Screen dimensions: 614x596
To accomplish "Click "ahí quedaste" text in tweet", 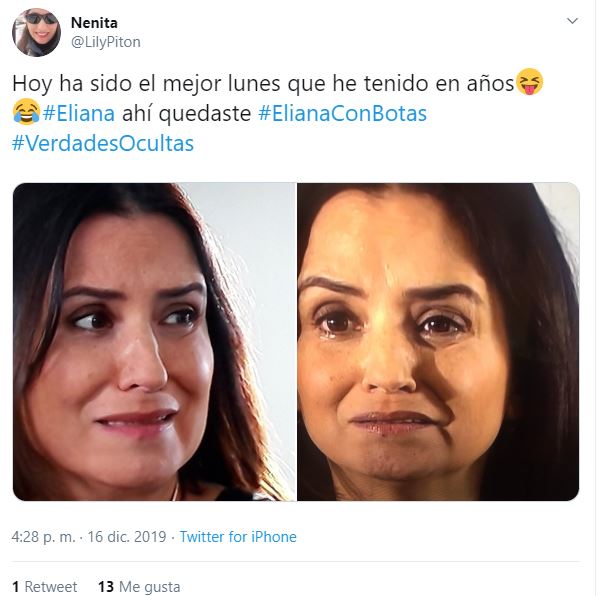I will pos(186,114).
